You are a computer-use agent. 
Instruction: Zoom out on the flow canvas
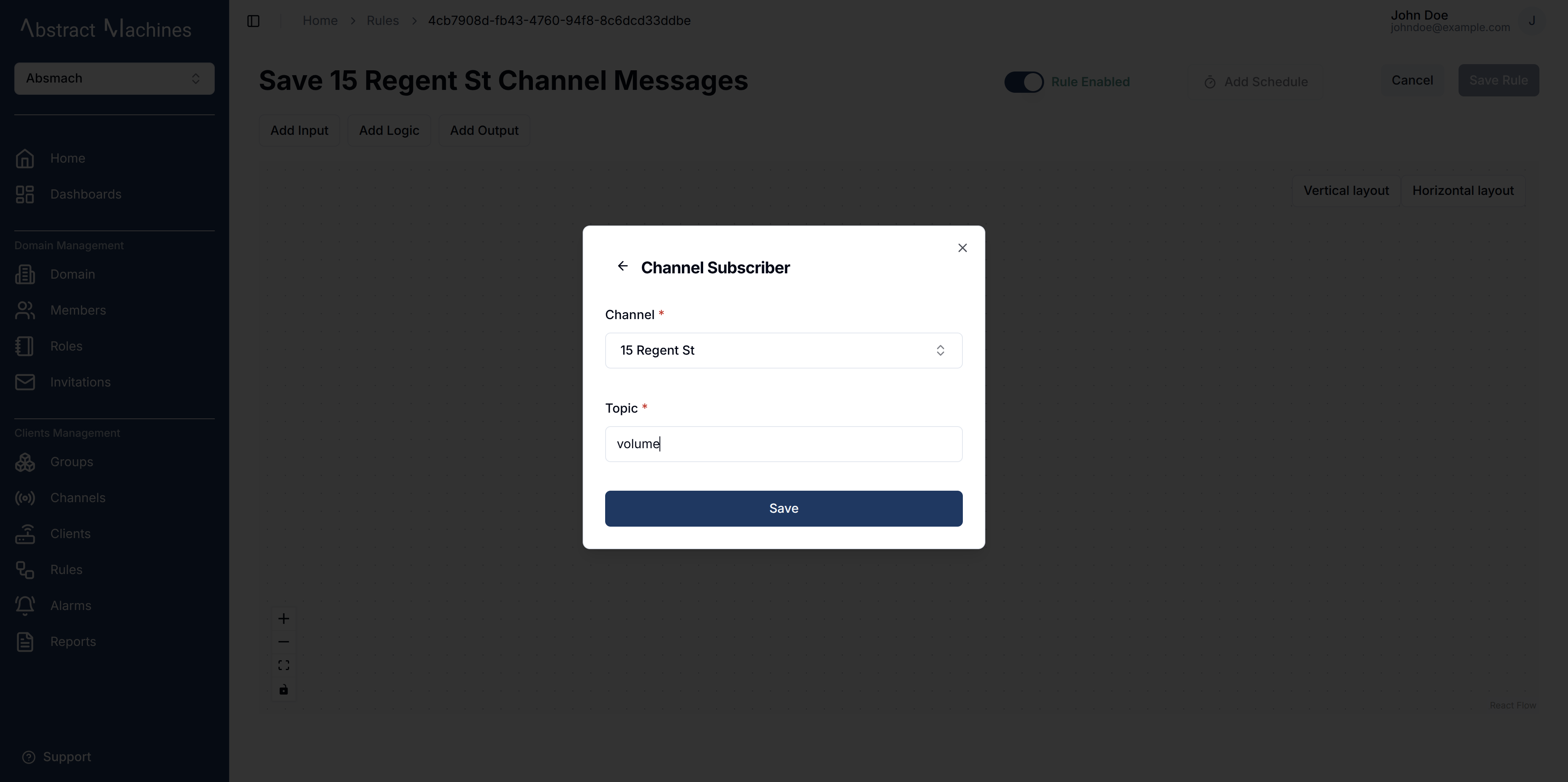tap(284, 642)
